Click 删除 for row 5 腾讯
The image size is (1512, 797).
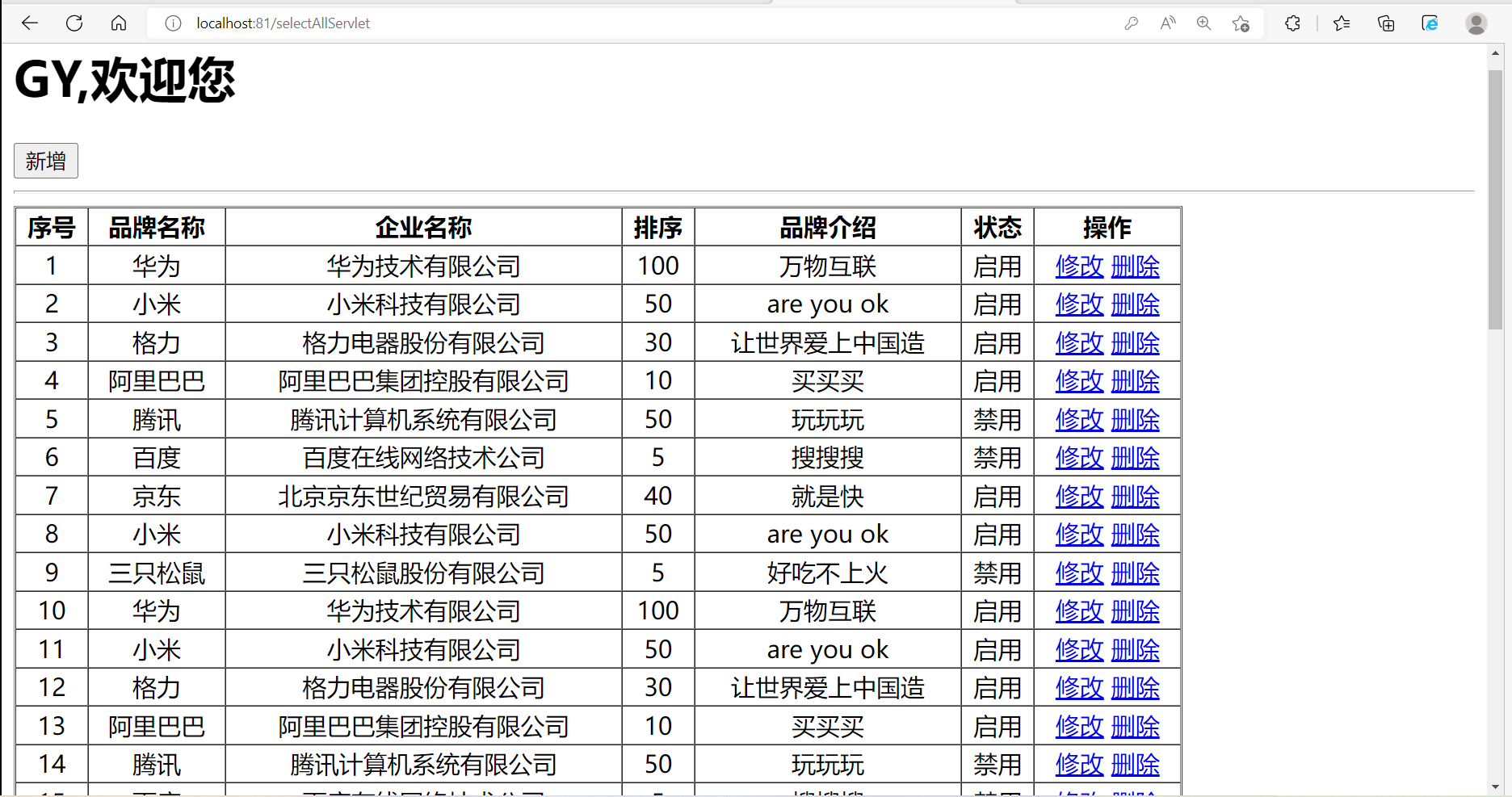pyautogui.click(x=1136, y=419)
